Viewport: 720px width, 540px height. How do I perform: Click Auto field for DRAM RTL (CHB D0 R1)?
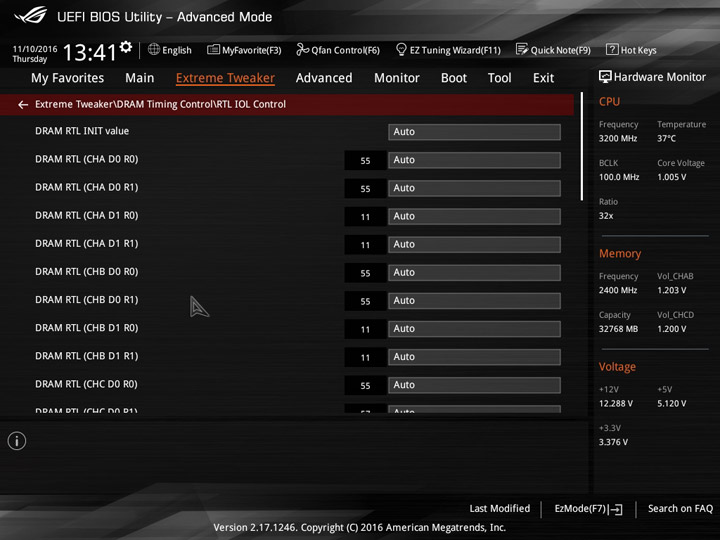pyautogui.click(x=474, y=300)
